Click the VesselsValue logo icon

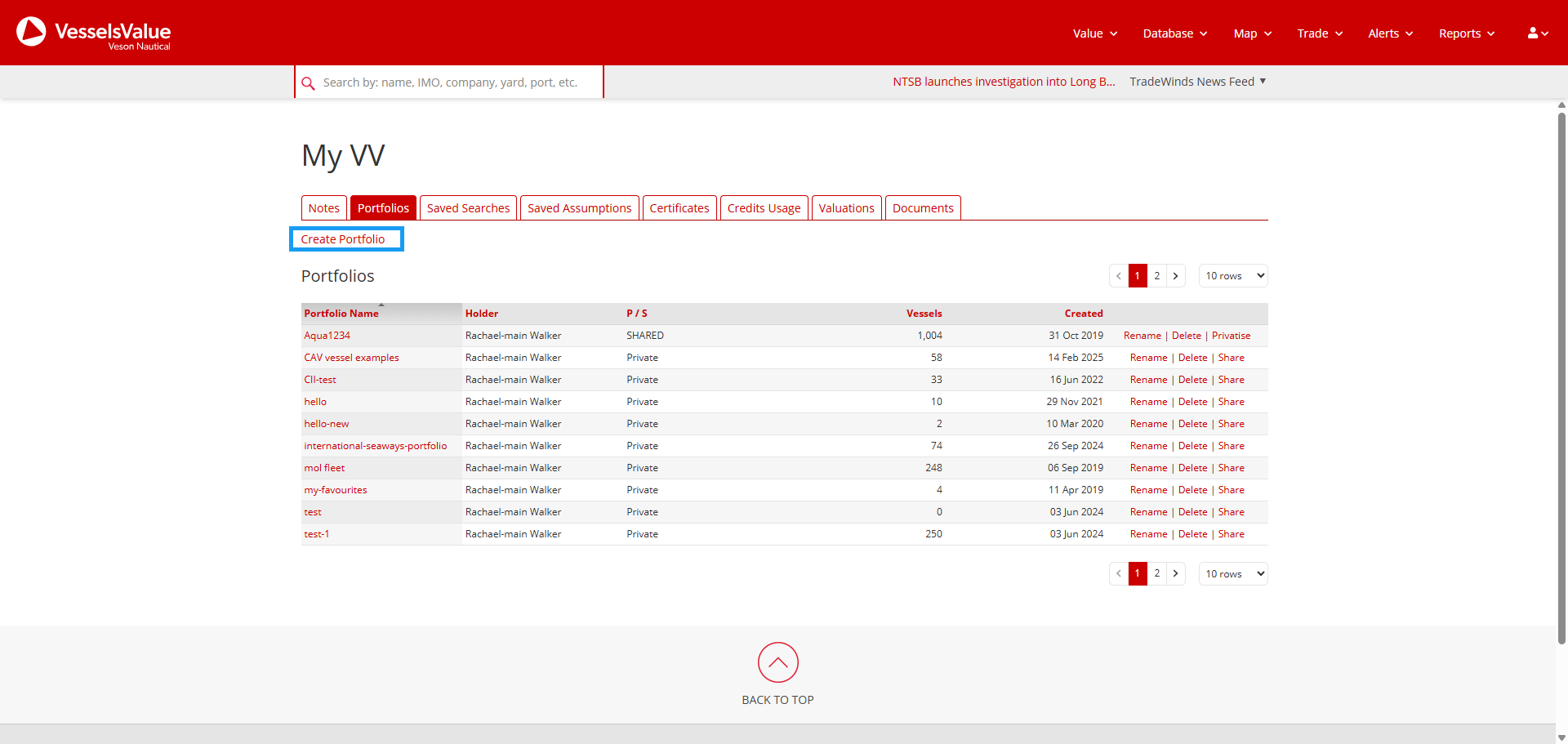32,32
